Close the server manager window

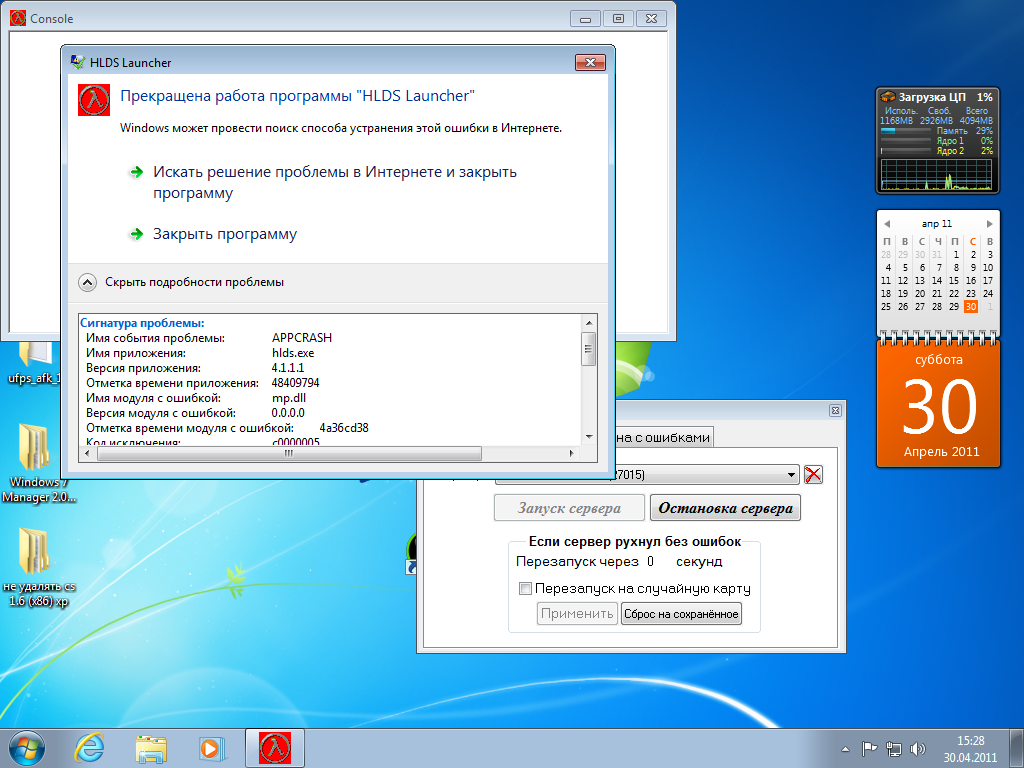(835, 410)
